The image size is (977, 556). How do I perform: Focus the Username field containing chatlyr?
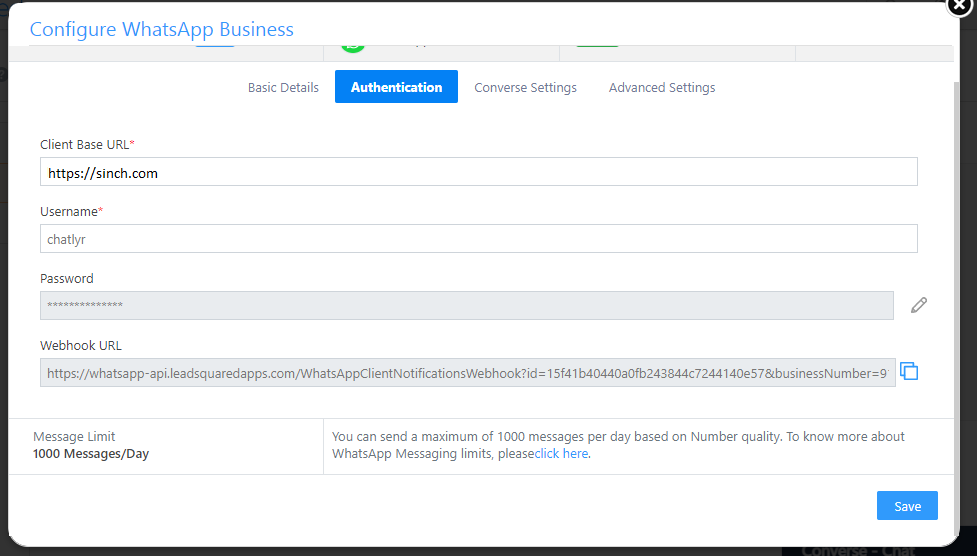(x=478, y=239)
